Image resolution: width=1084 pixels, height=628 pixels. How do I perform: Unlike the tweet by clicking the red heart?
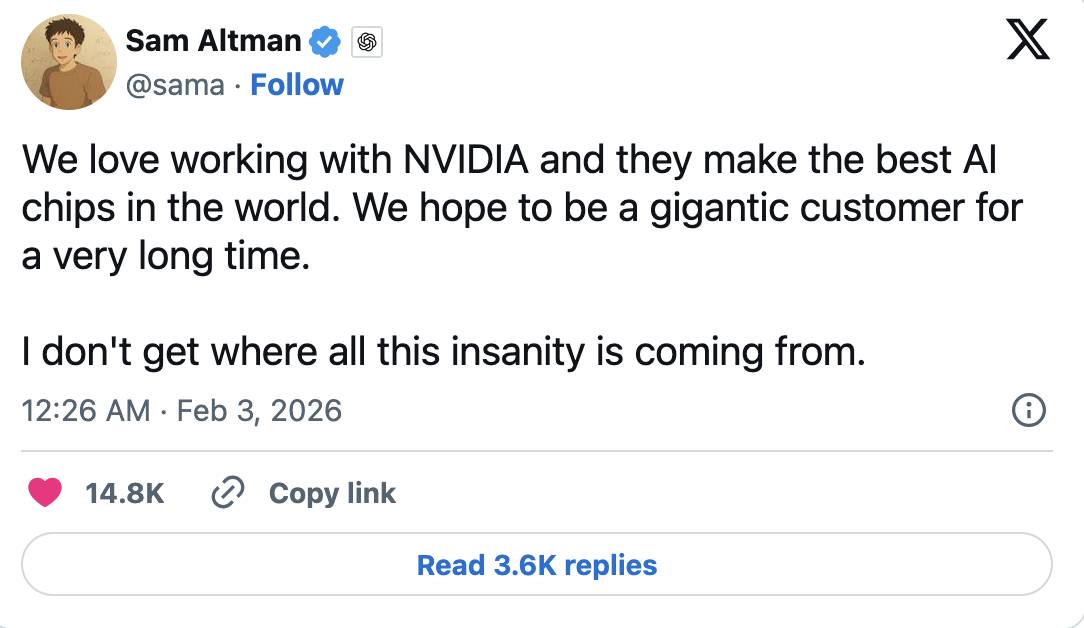[45, 493]
